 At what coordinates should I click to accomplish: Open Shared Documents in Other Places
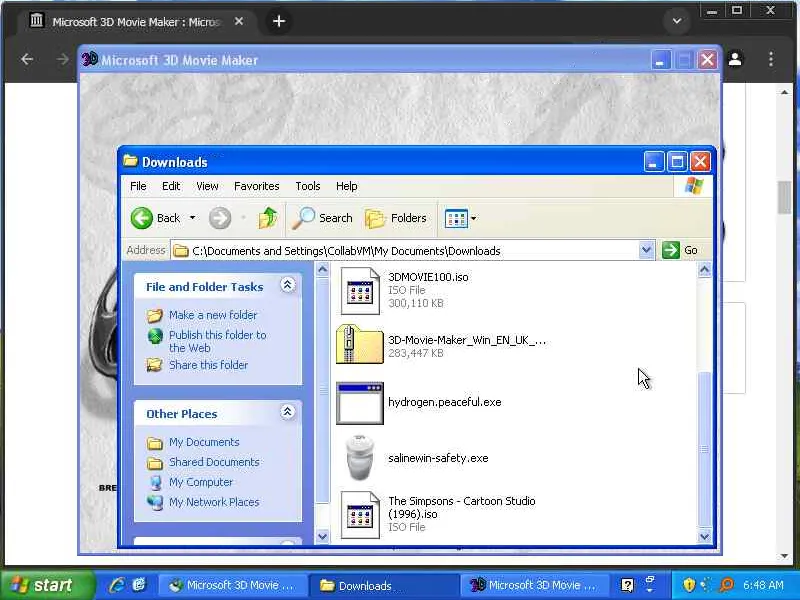(214, 462)
